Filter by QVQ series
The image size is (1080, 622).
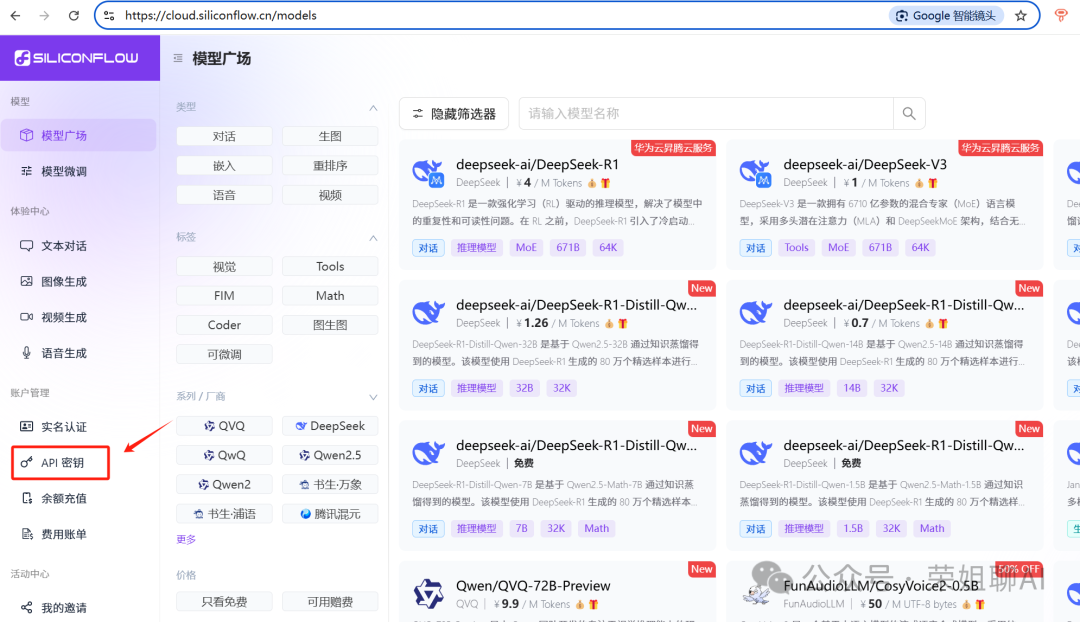[x=225, y=426]
